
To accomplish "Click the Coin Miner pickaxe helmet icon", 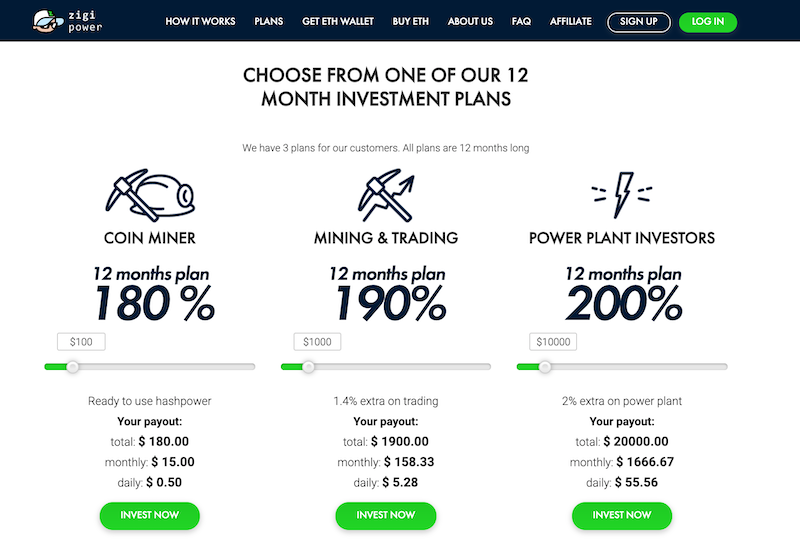I will [150, 195].
